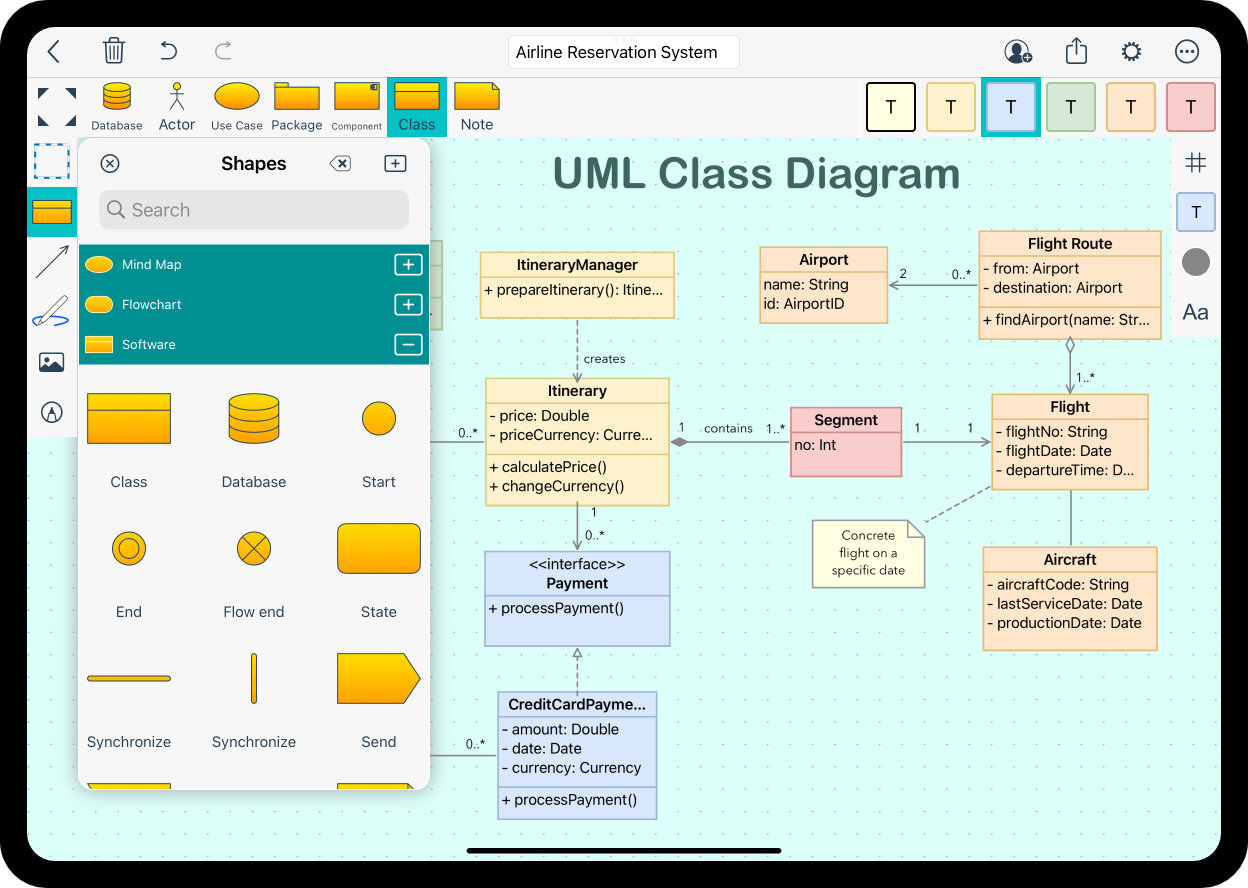Delete using the trash button
This screenshot has width=1248, height=888.
tap(114, 50)
